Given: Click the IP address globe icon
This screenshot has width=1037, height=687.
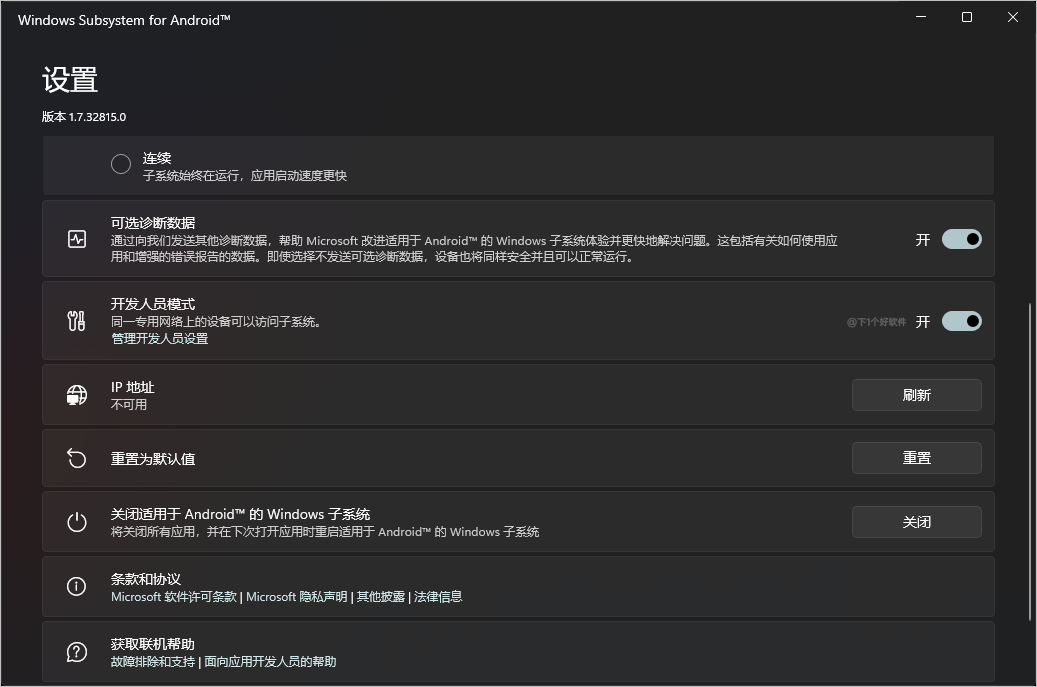Looking at the screenshot, I should [77, 395].
